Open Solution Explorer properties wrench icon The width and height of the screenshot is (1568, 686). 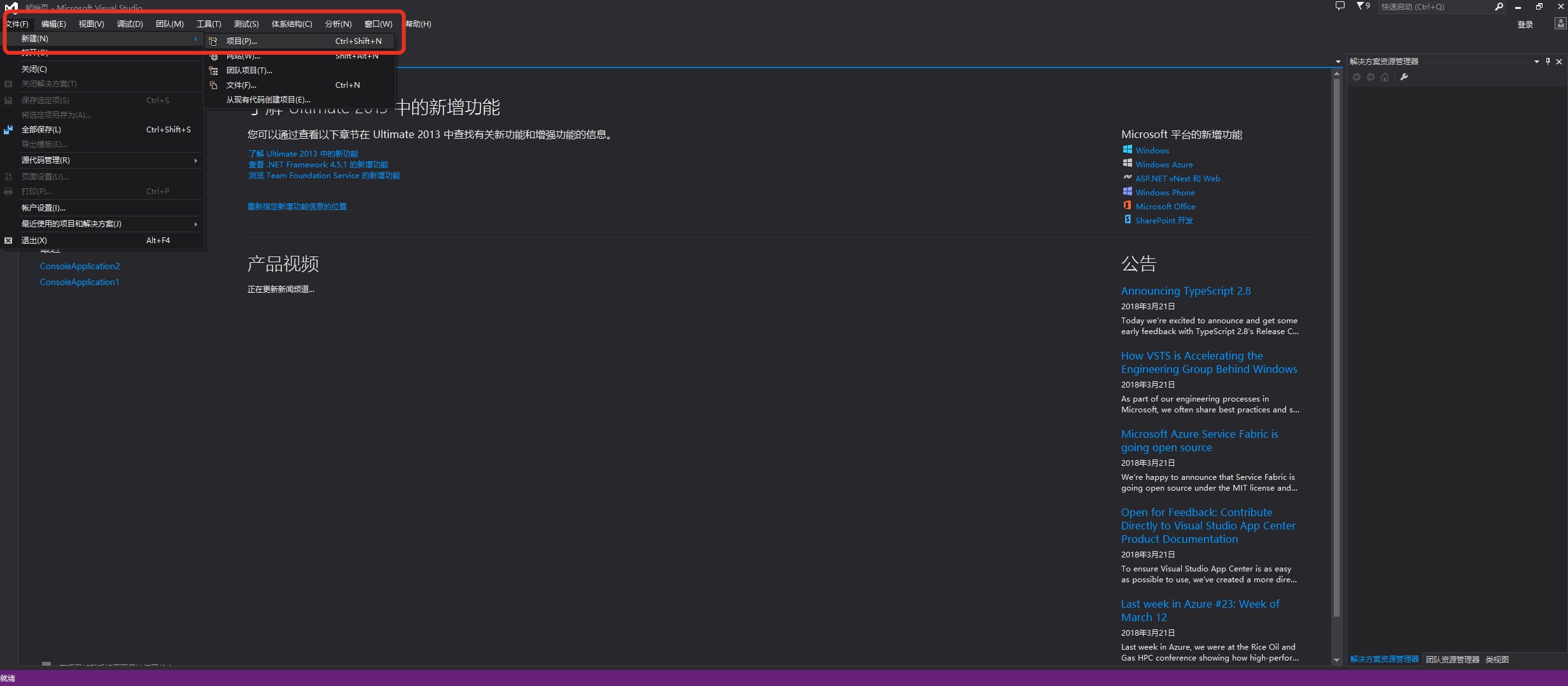(x=1404, y=77)
